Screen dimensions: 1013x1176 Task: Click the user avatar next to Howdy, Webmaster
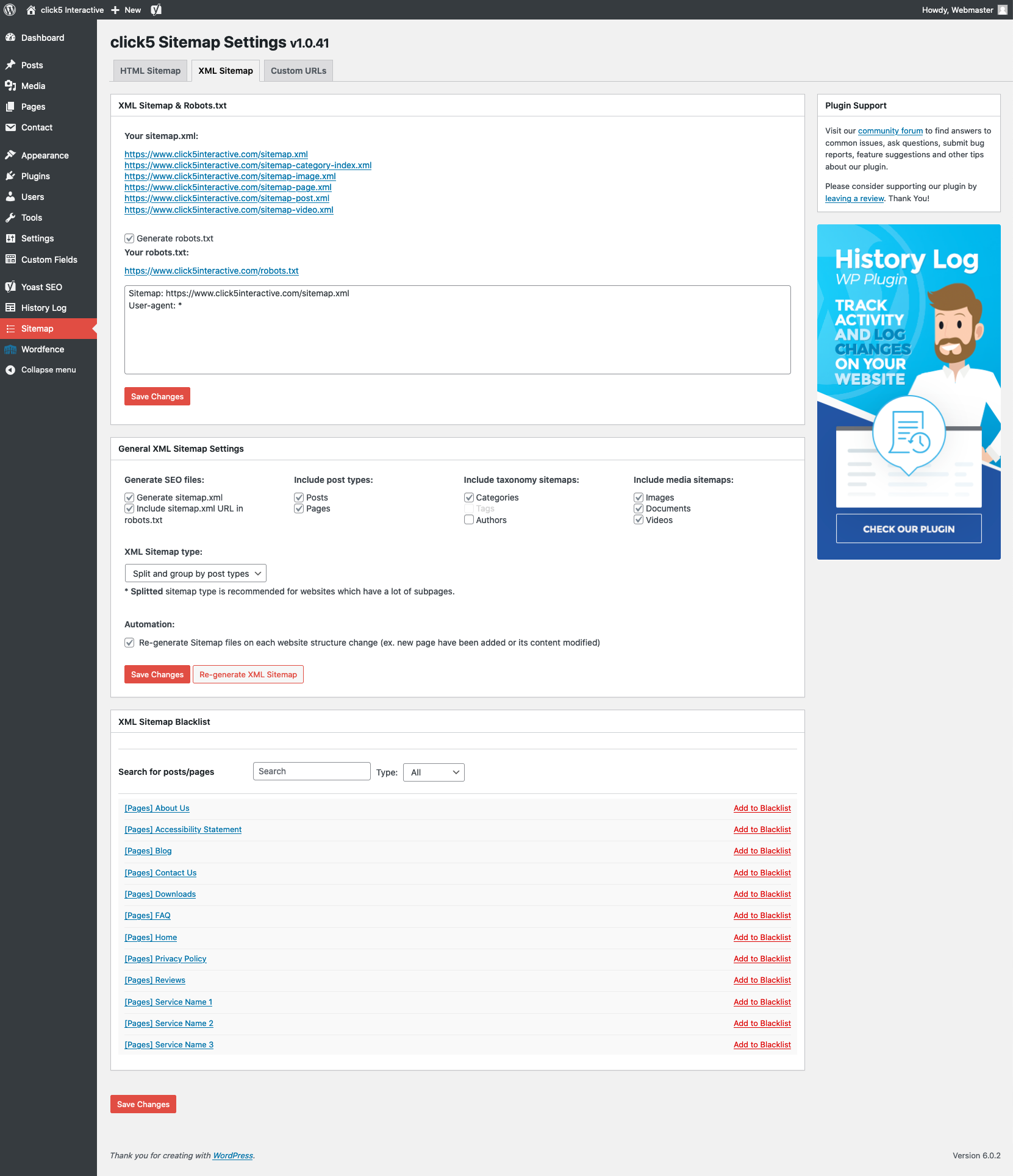pyautogui.click(x=1003, y=10)
